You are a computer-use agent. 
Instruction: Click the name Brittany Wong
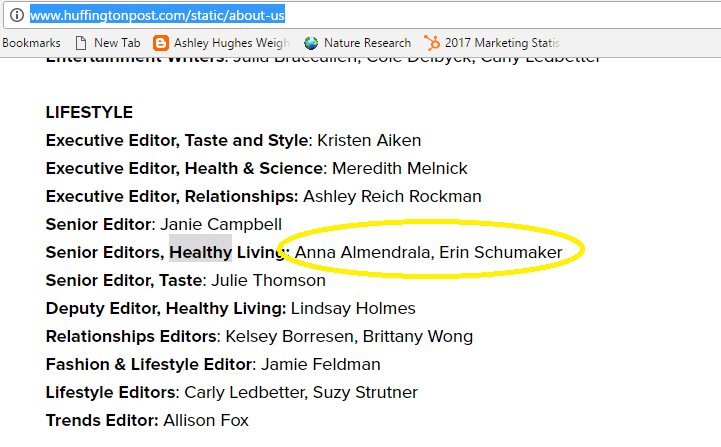(x=418, y=337)
